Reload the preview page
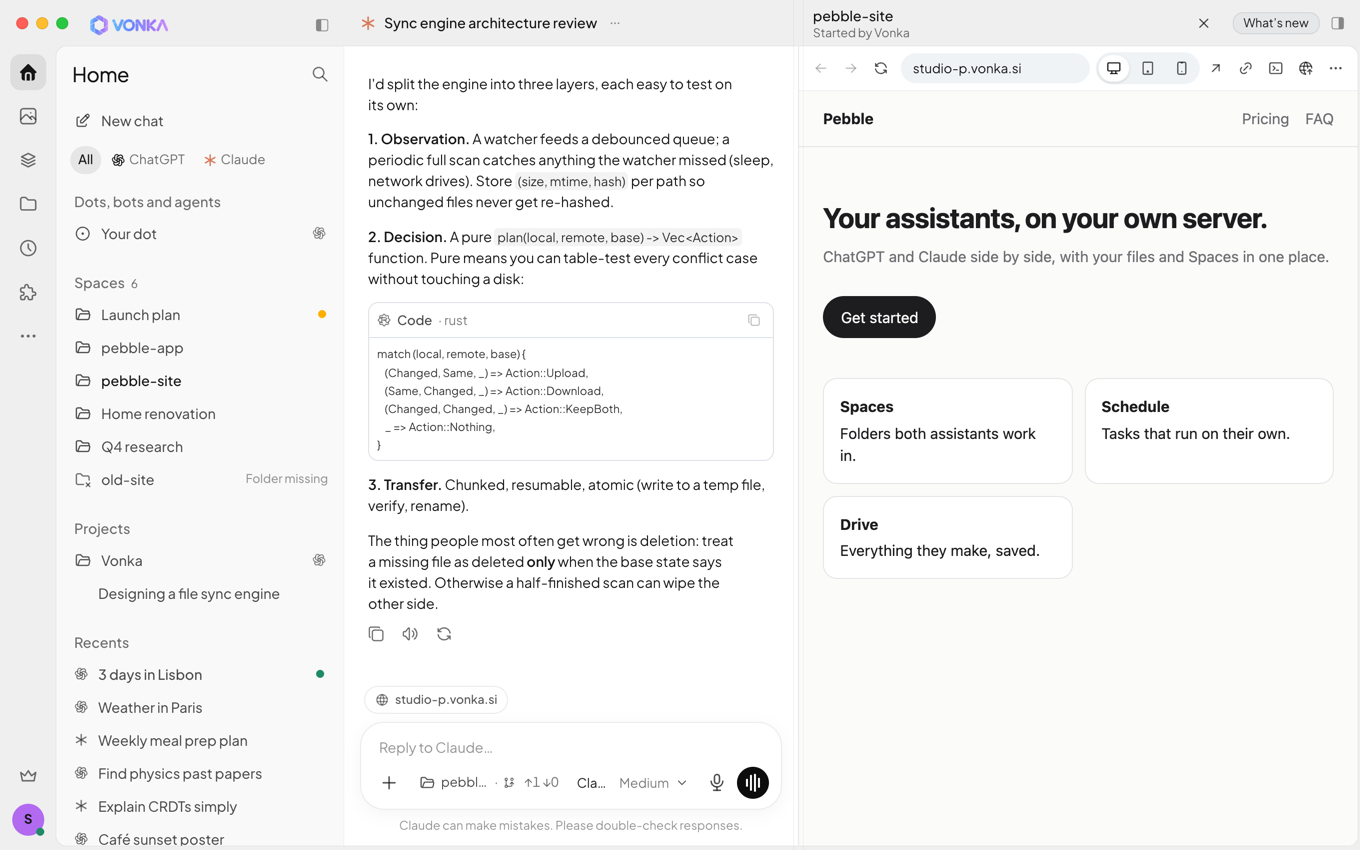This screenshot has width=1360, height=850. point(881,69)
